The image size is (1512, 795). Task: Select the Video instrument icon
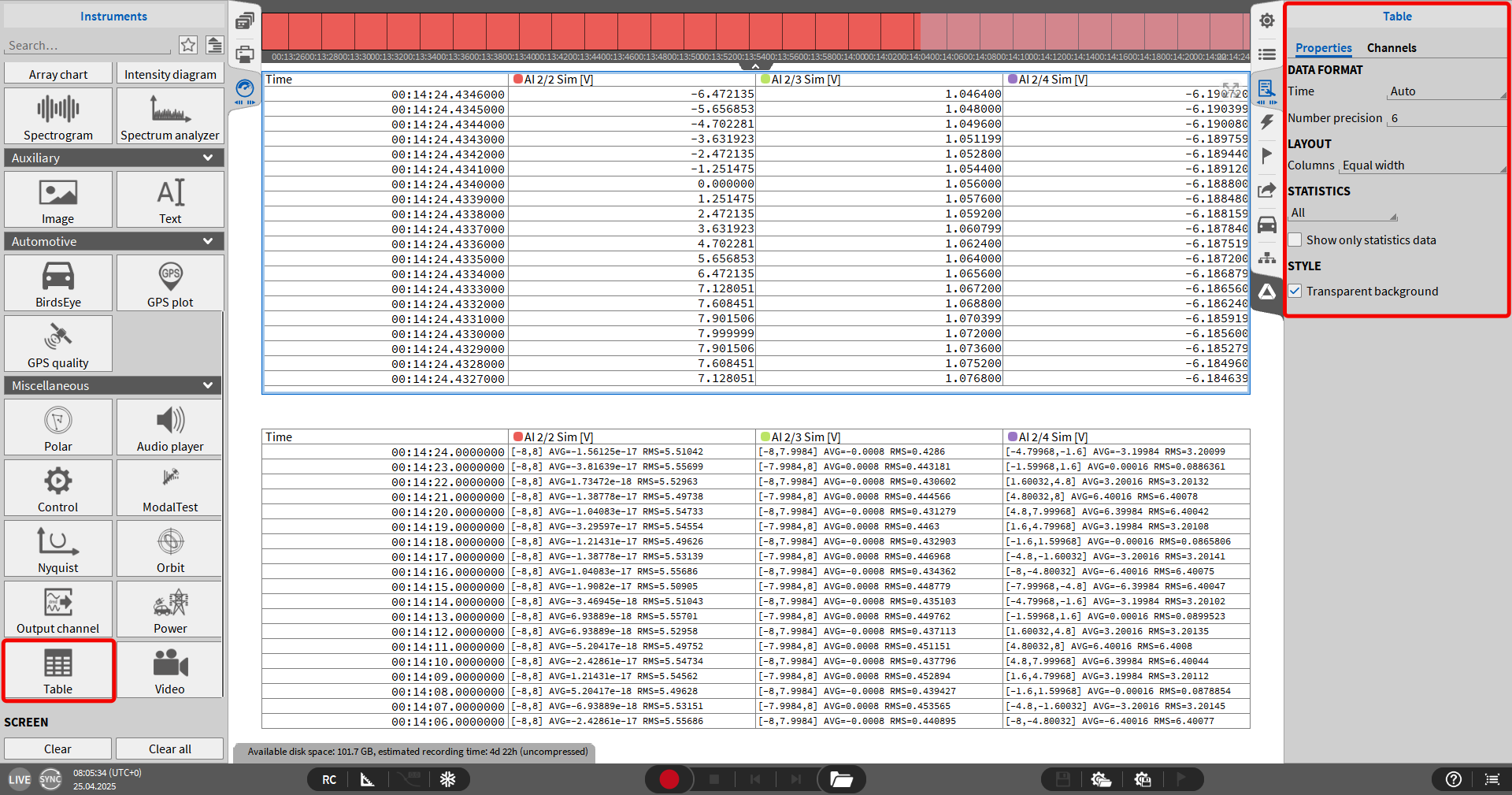pyautogui.click(x=170, y=670)
